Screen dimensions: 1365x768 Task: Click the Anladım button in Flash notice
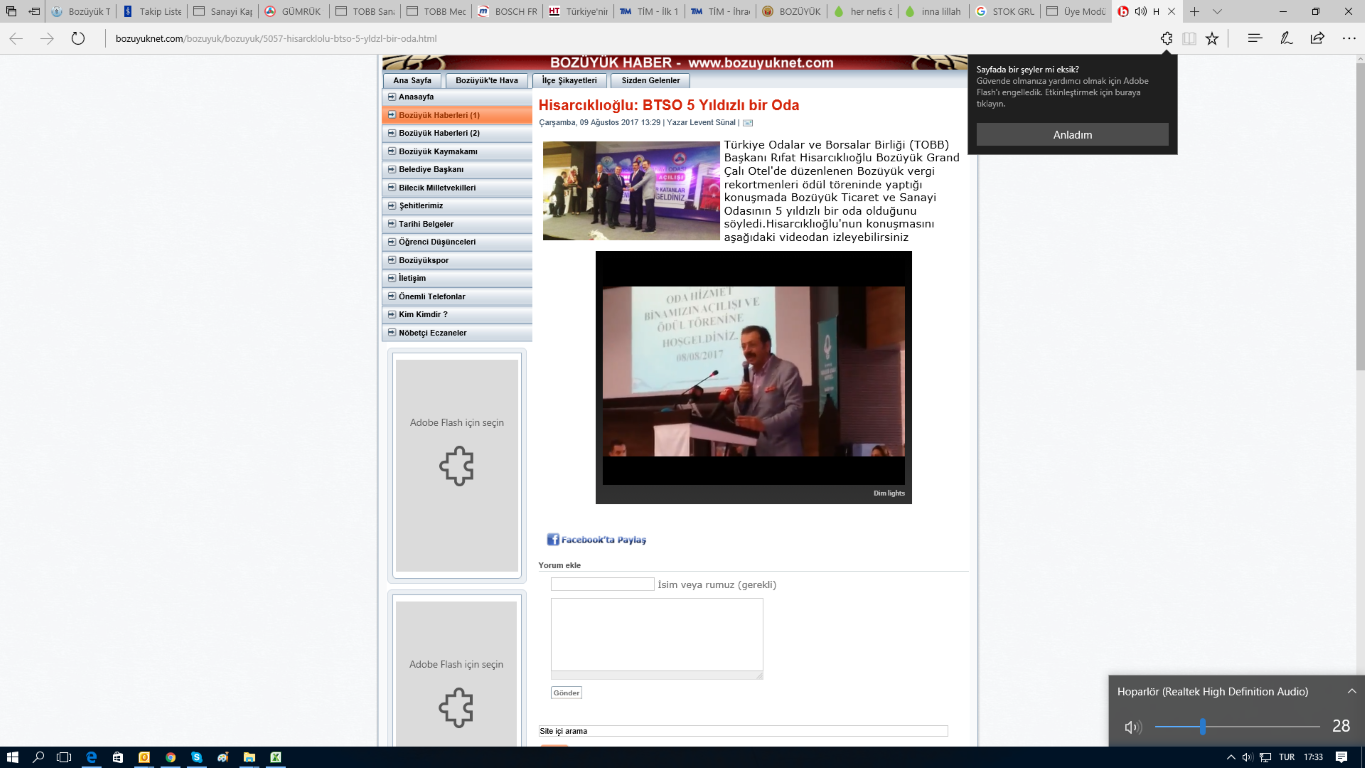(x=1072, y=135)
